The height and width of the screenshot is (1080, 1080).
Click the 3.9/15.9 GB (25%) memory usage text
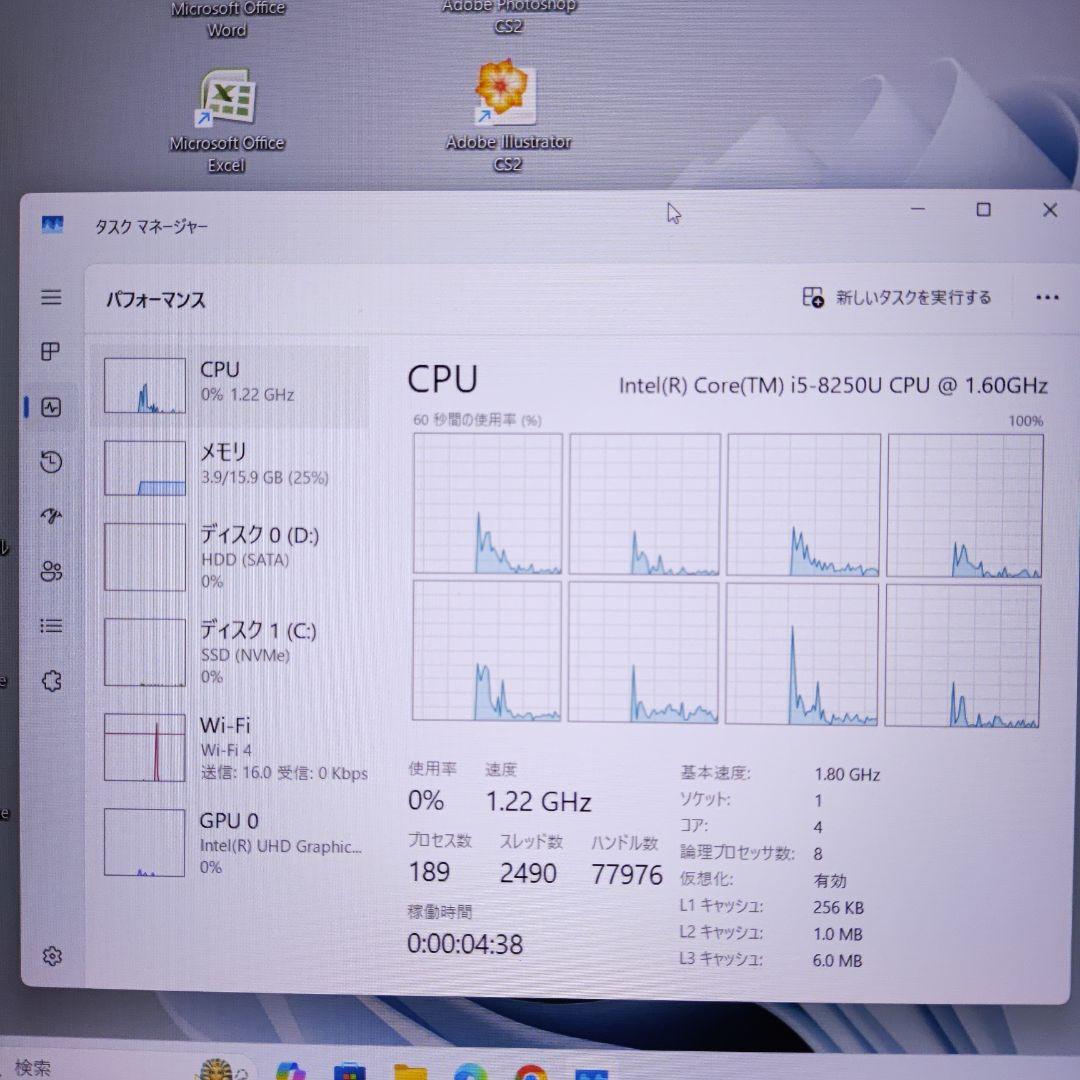point(264,477)
